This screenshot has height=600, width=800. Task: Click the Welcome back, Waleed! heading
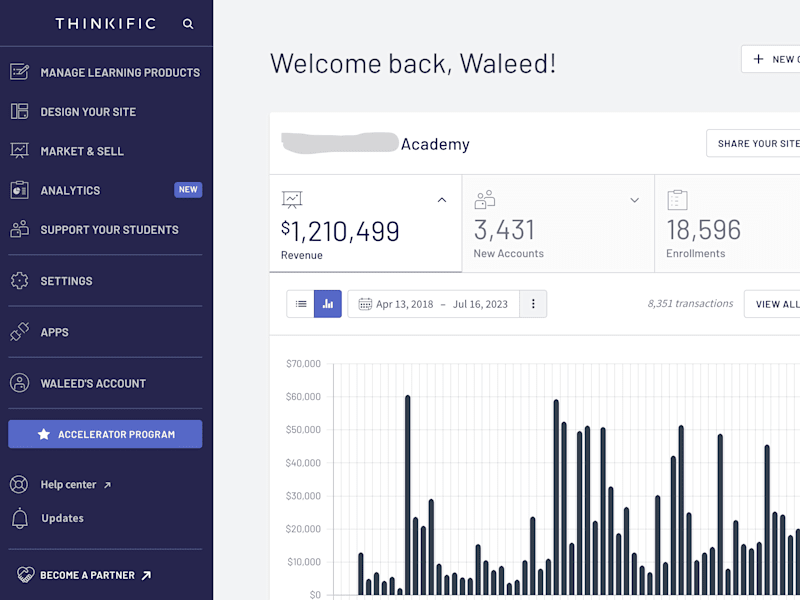coord(413,64)
